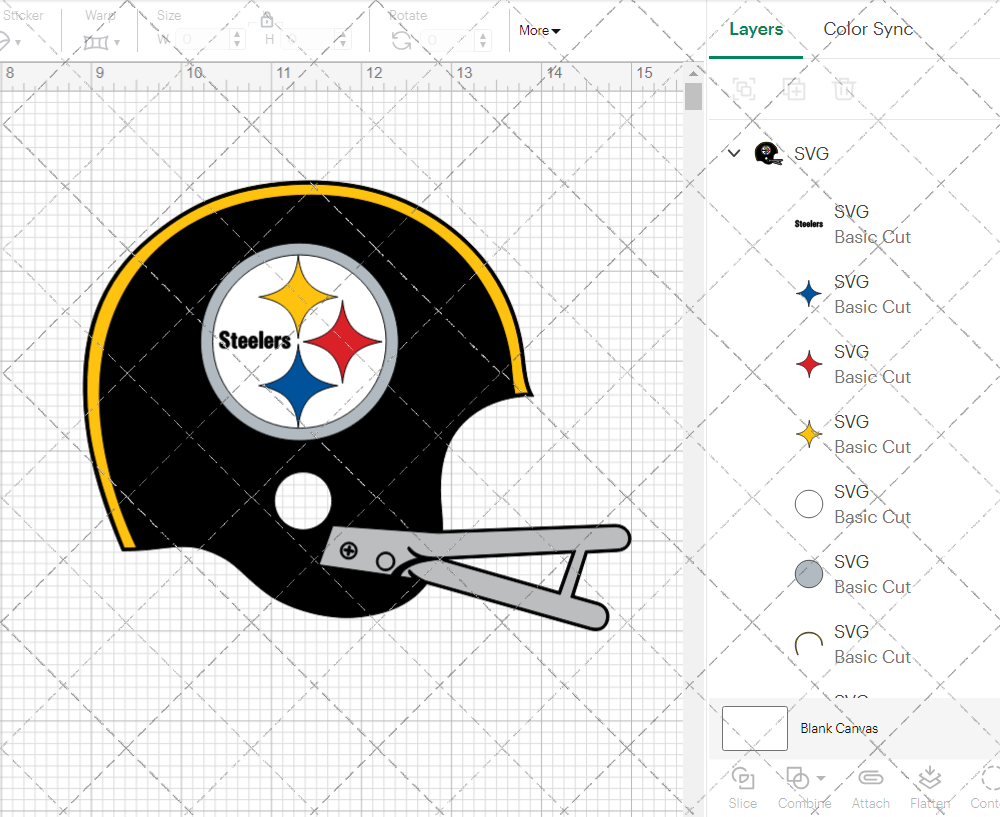Image resolution: width=1000 pixels, height=817 pixels.
Task: Open the Sticker dropdown arrow
Action: [18, 43]
